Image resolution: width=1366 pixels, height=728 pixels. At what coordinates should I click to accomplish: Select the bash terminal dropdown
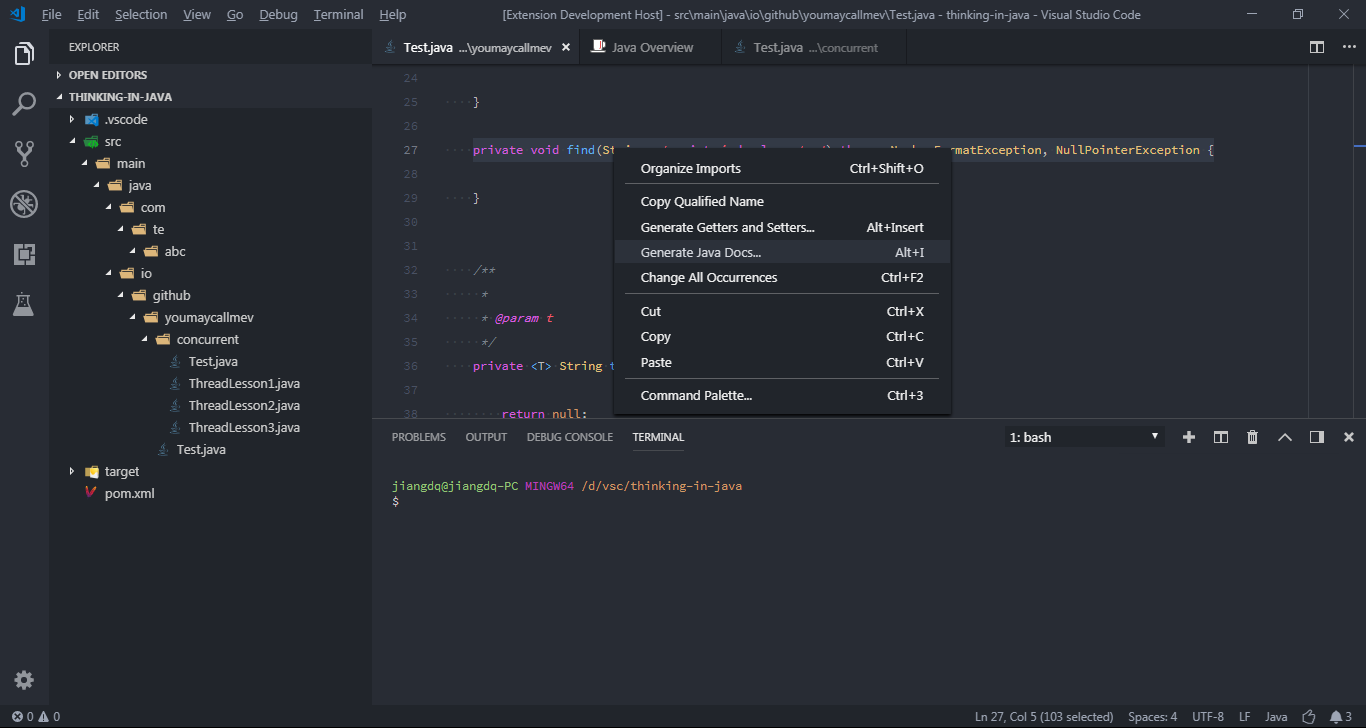(x=1085, y=437)
